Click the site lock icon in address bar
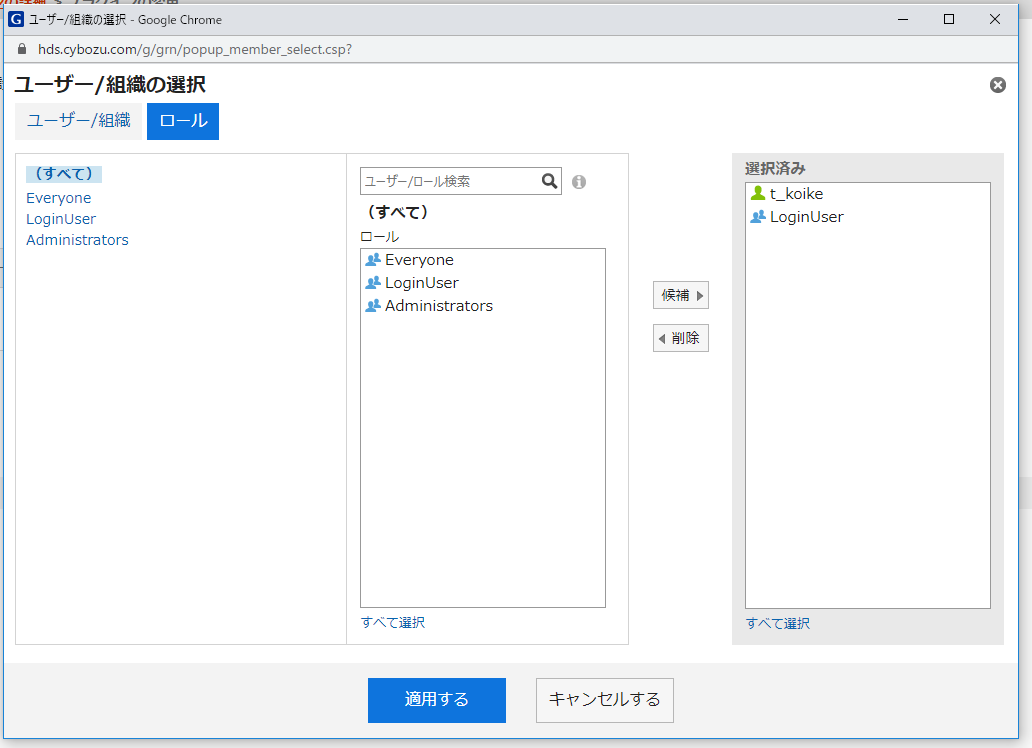This screenshot has height=748, width=1032. (x=24, y=49)
